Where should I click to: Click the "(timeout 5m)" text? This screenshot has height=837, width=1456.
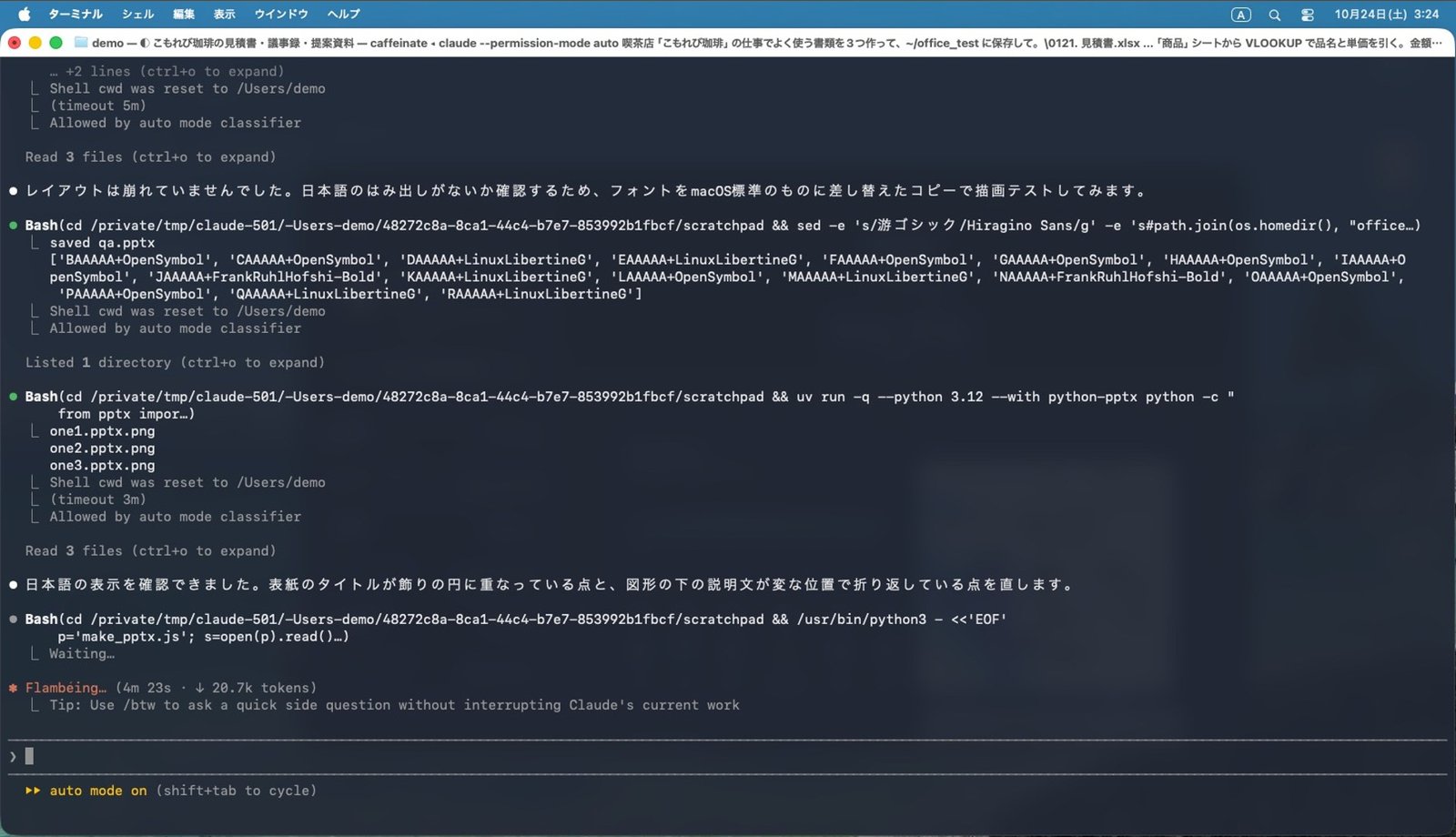click(x=97, y=106)
